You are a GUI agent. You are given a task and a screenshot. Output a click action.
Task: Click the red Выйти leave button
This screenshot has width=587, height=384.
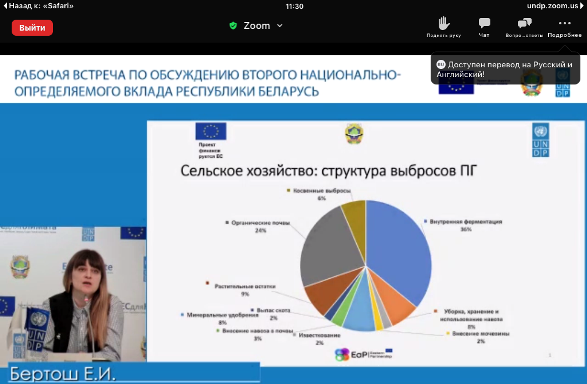click(32, 28)
